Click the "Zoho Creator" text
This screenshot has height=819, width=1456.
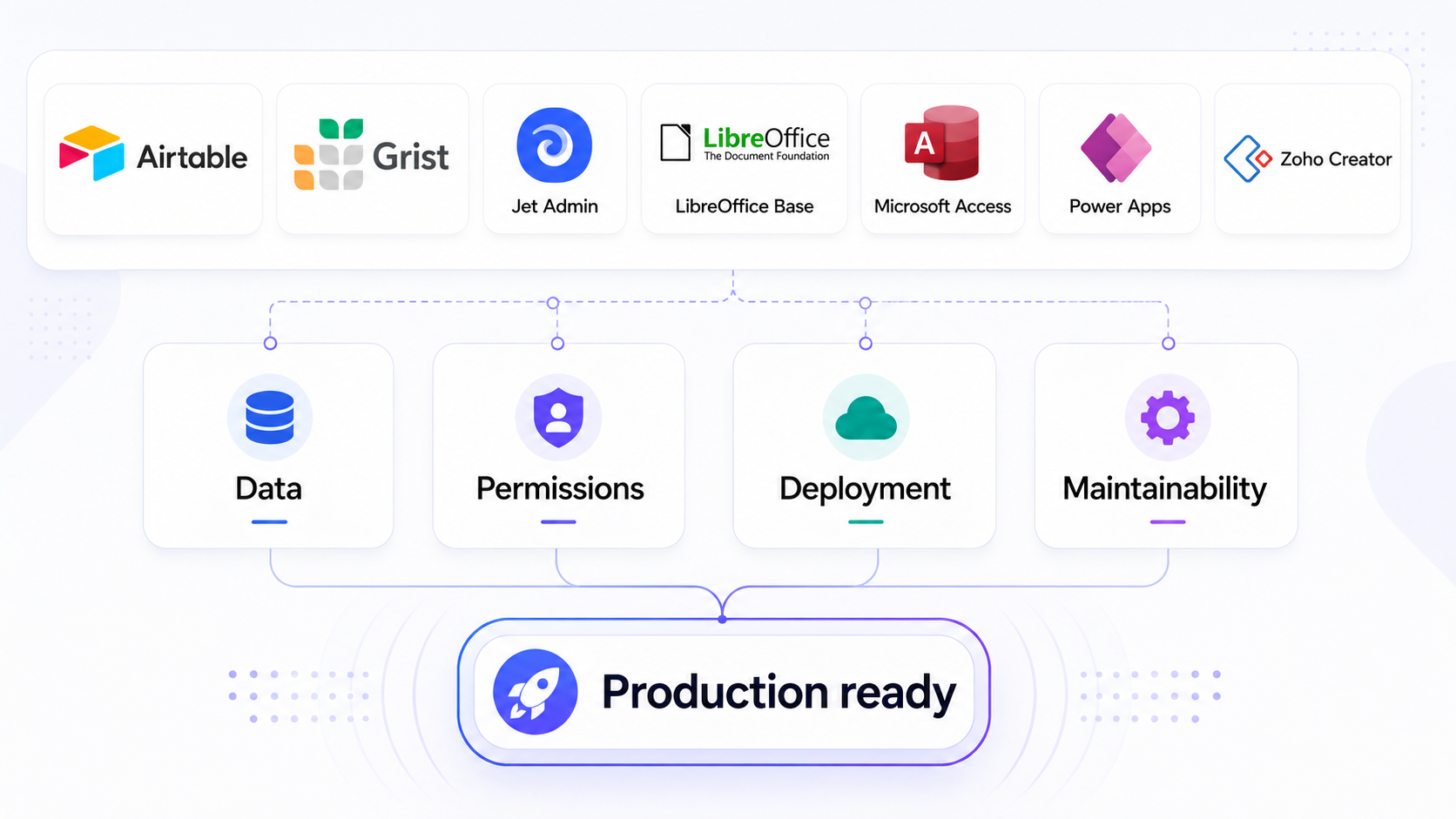click(x=1336, y=159)
